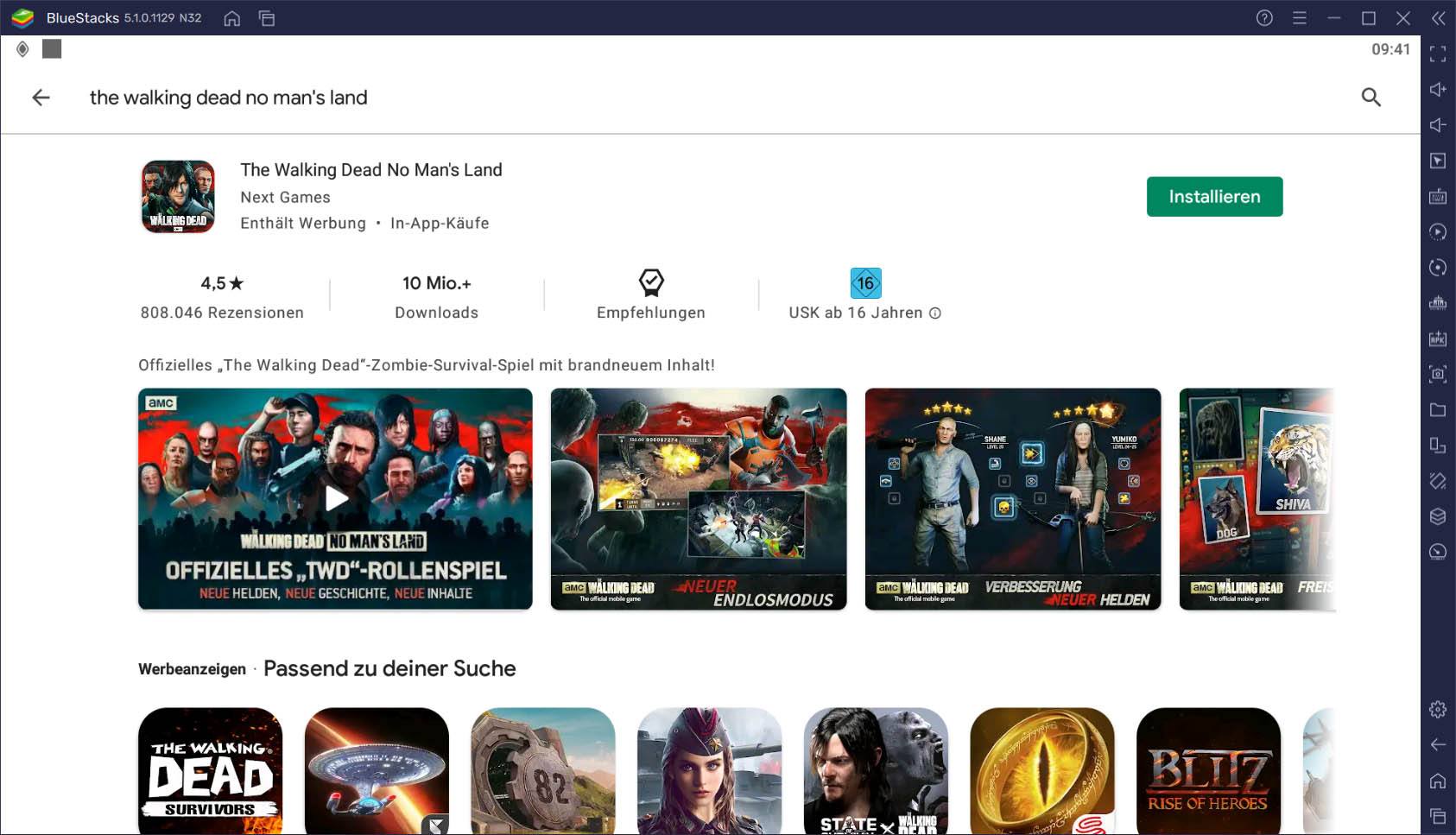The image size is (1456, 835).
Task: Open the Shiva and Dog screenshot
Action: click(x=1257, y=499)
